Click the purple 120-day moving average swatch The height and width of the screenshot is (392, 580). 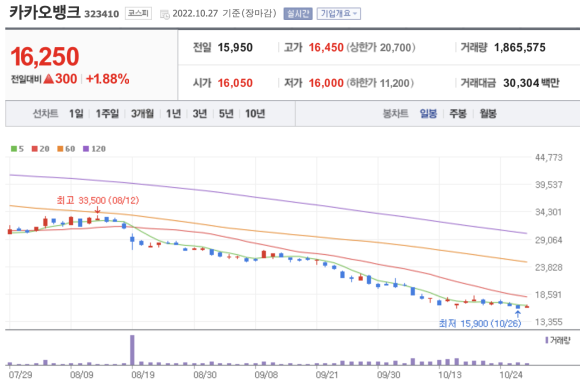tap(86, 149)
